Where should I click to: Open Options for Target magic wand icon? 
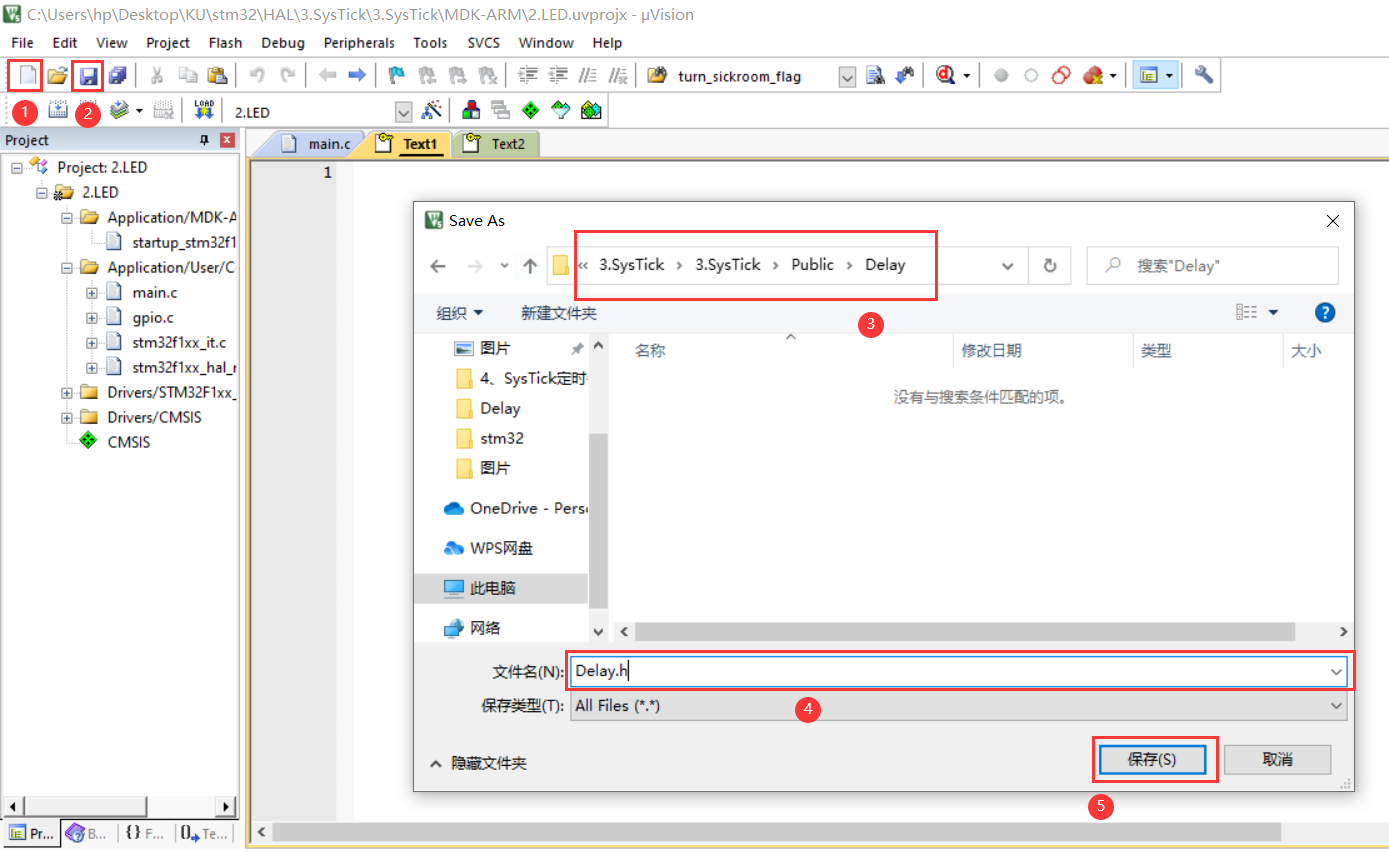pyautogui.click(x=432, y=110)
